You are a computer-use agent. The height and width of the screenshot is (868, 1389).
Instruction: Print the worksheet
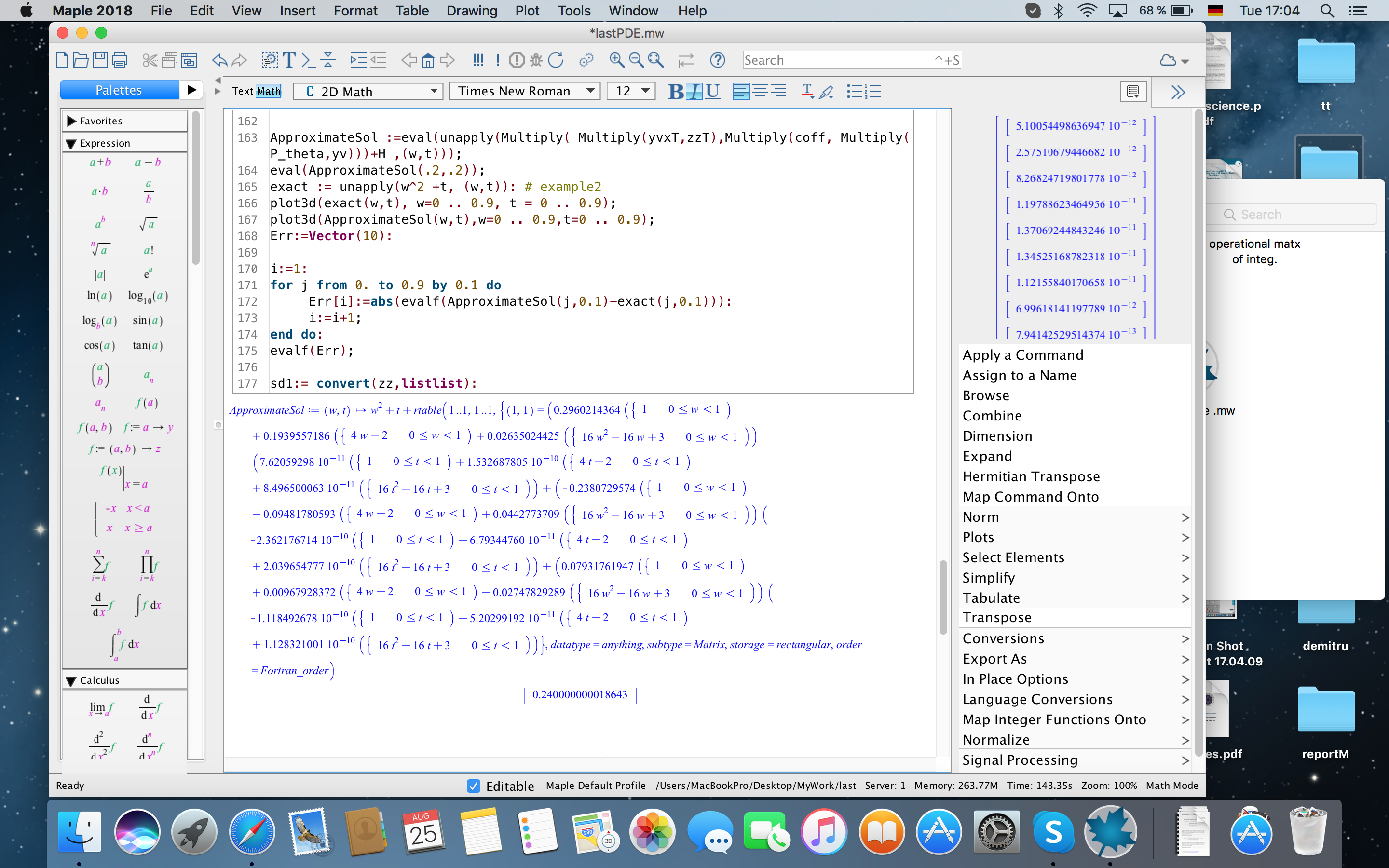(x=120, y=60)
